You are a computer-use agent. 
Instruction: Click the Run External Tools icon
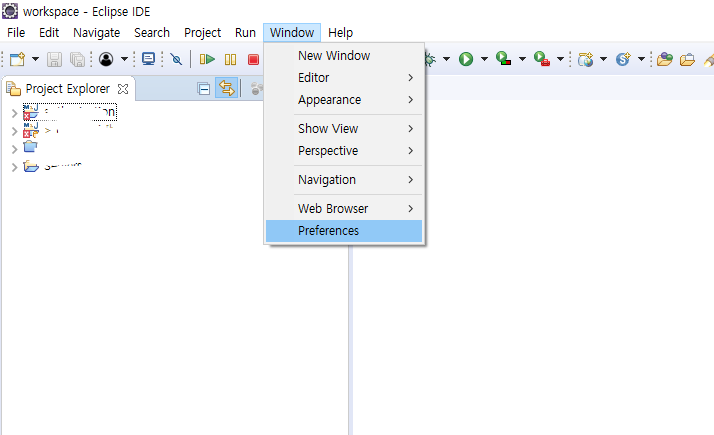click(542, 58)
